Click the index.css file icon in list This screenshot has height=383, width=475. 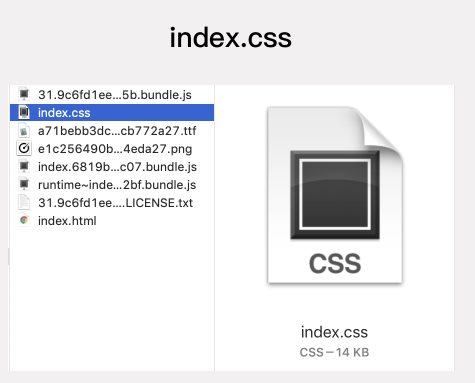tap(24, 112)
